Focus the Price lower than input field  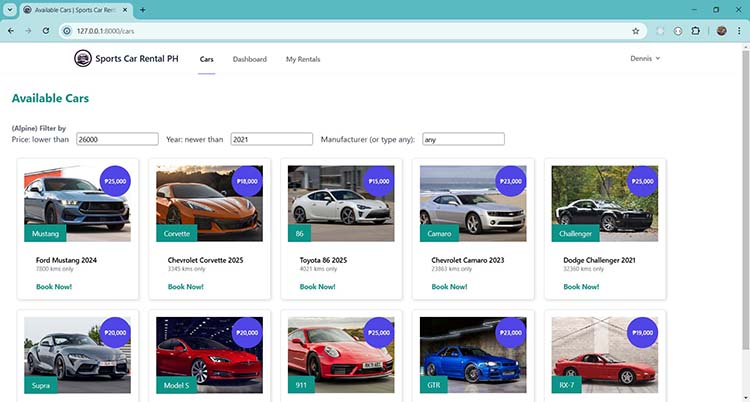click(117, 139)
